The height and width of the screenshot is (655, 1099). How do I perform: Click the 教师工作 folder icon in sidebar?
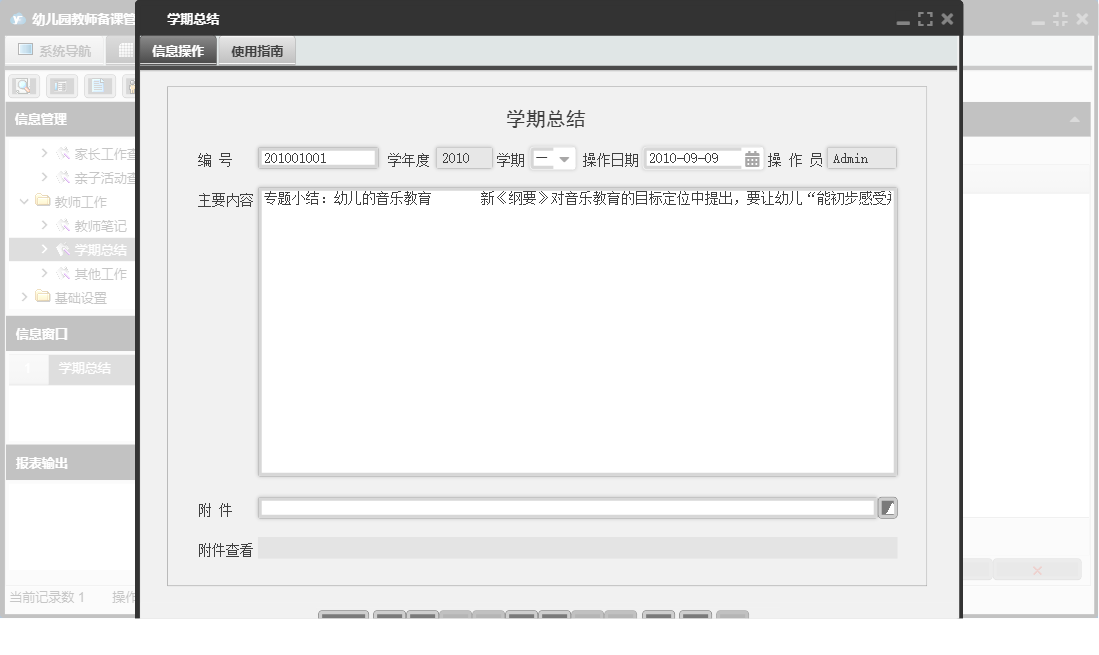[42, 201]
